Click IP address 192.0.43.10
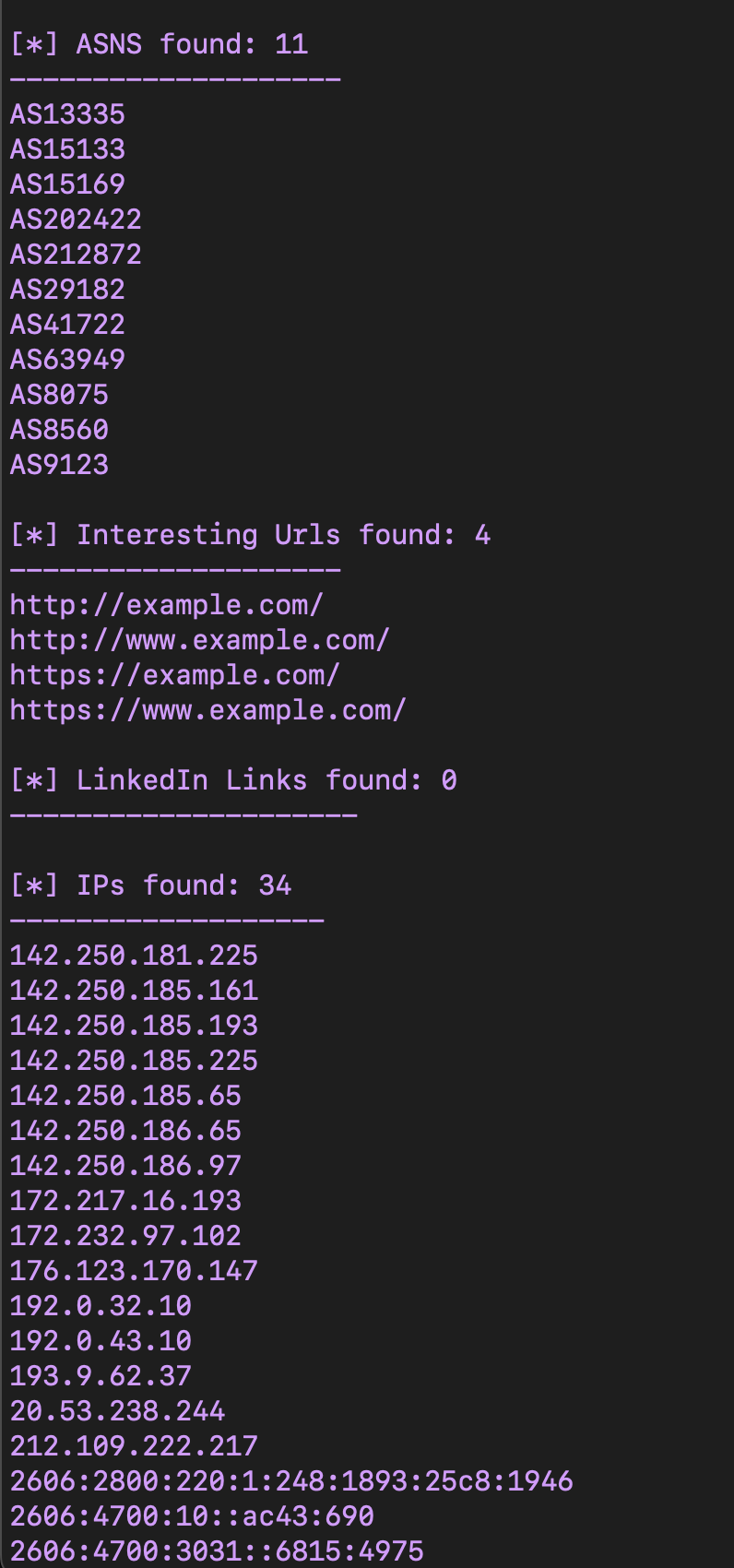This screenshot has height=1568, width=734. pyautogui.click(x=101, y=1341)
